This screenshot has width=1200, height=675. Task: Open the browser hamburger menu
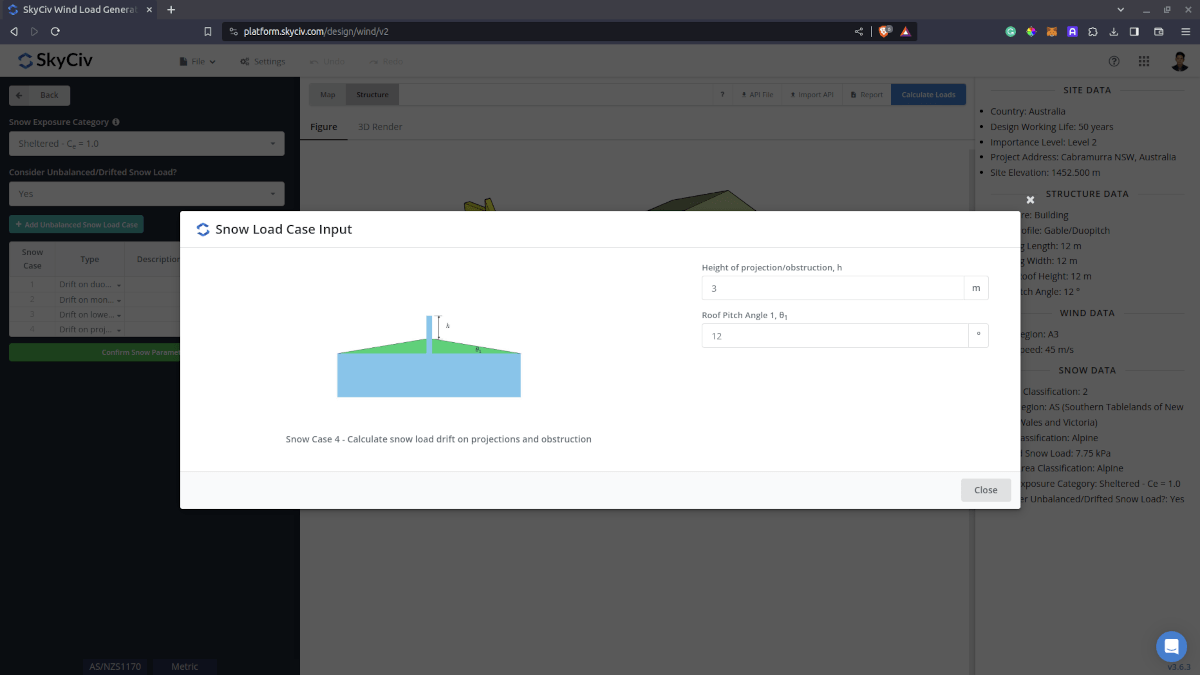(1185, 31)
